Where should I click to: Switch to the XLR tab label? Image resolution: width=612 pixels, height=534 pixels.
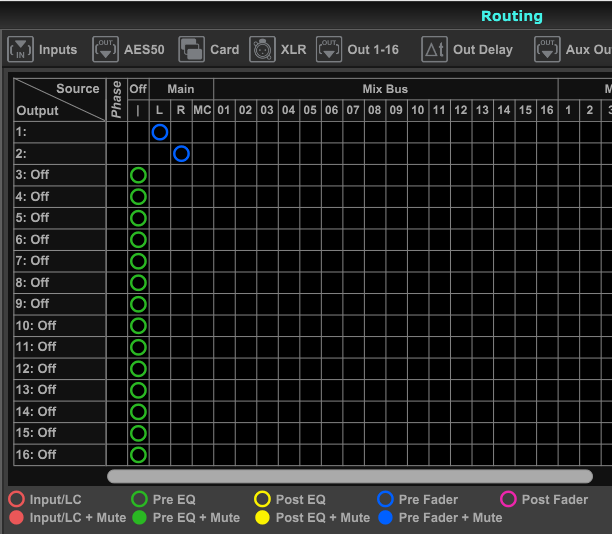pos(293,50)
